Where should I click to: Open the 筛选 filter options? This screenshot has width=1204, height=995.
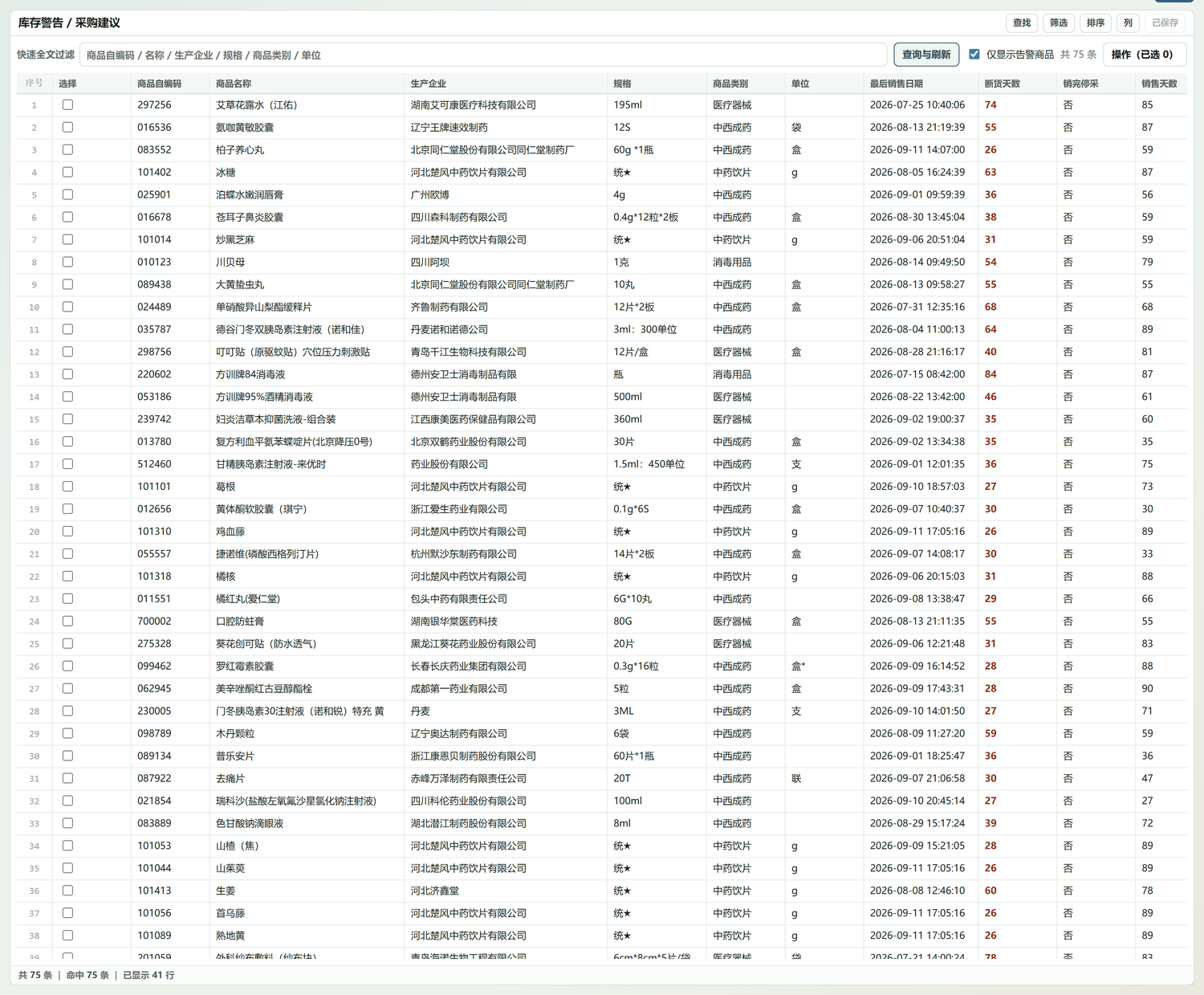click(x=1059, y=23)
